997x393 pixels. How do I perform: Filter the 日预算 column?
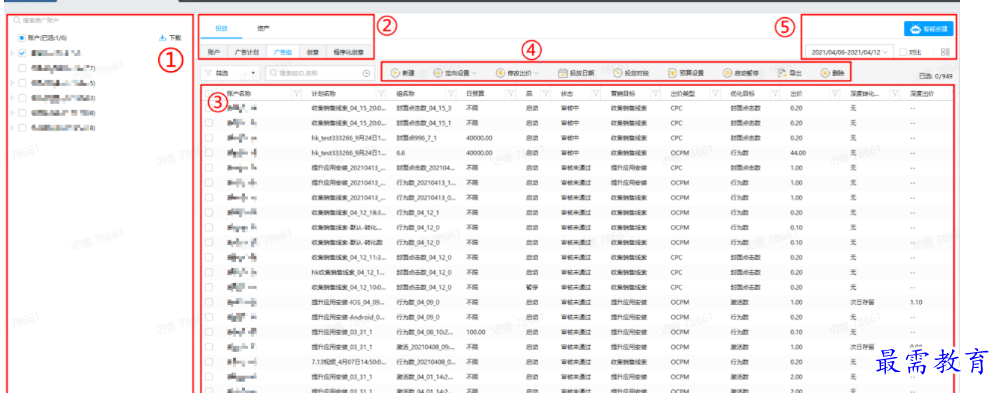(x=510, y=93)
